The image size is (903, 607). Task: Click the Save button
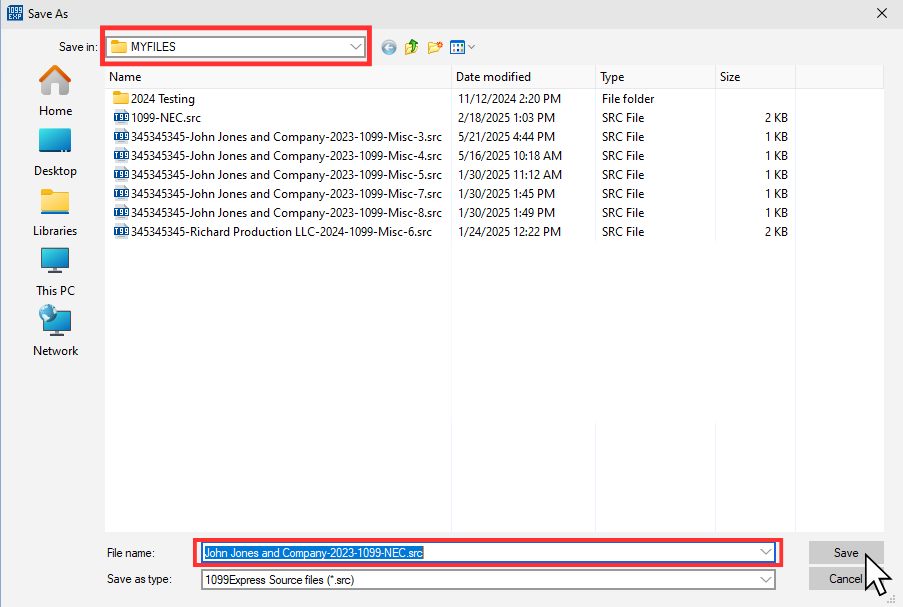pos(846,552)
